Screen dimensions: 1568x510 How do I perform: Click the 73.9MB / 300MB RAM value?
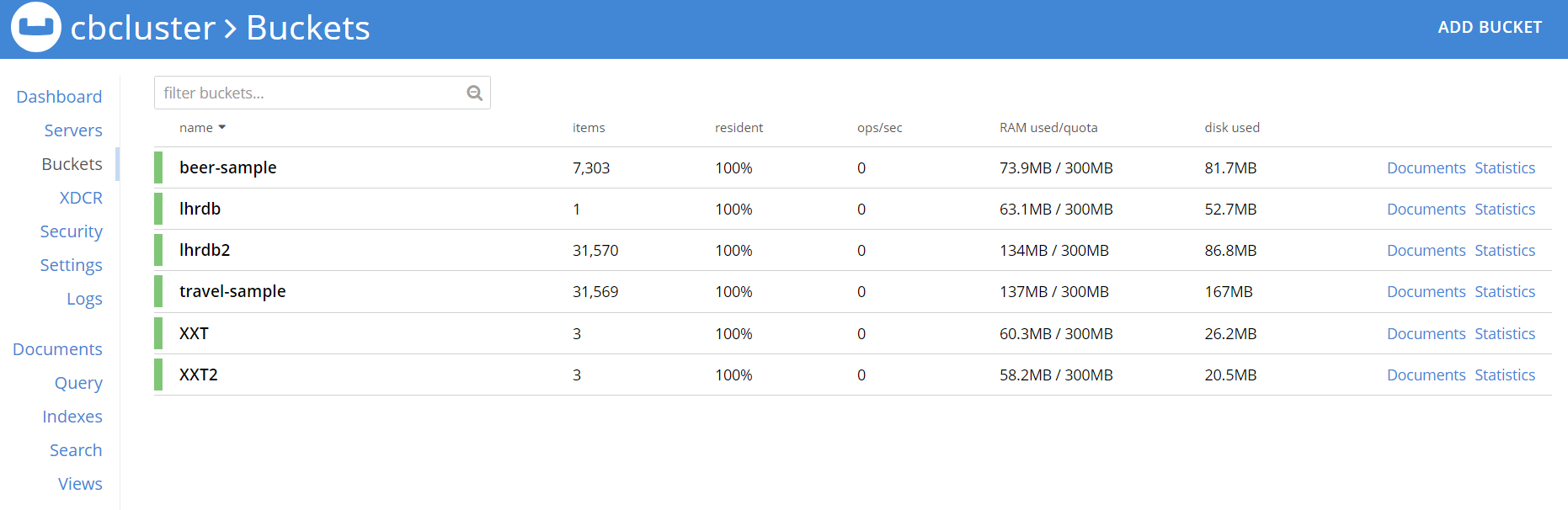[1056, 167]
